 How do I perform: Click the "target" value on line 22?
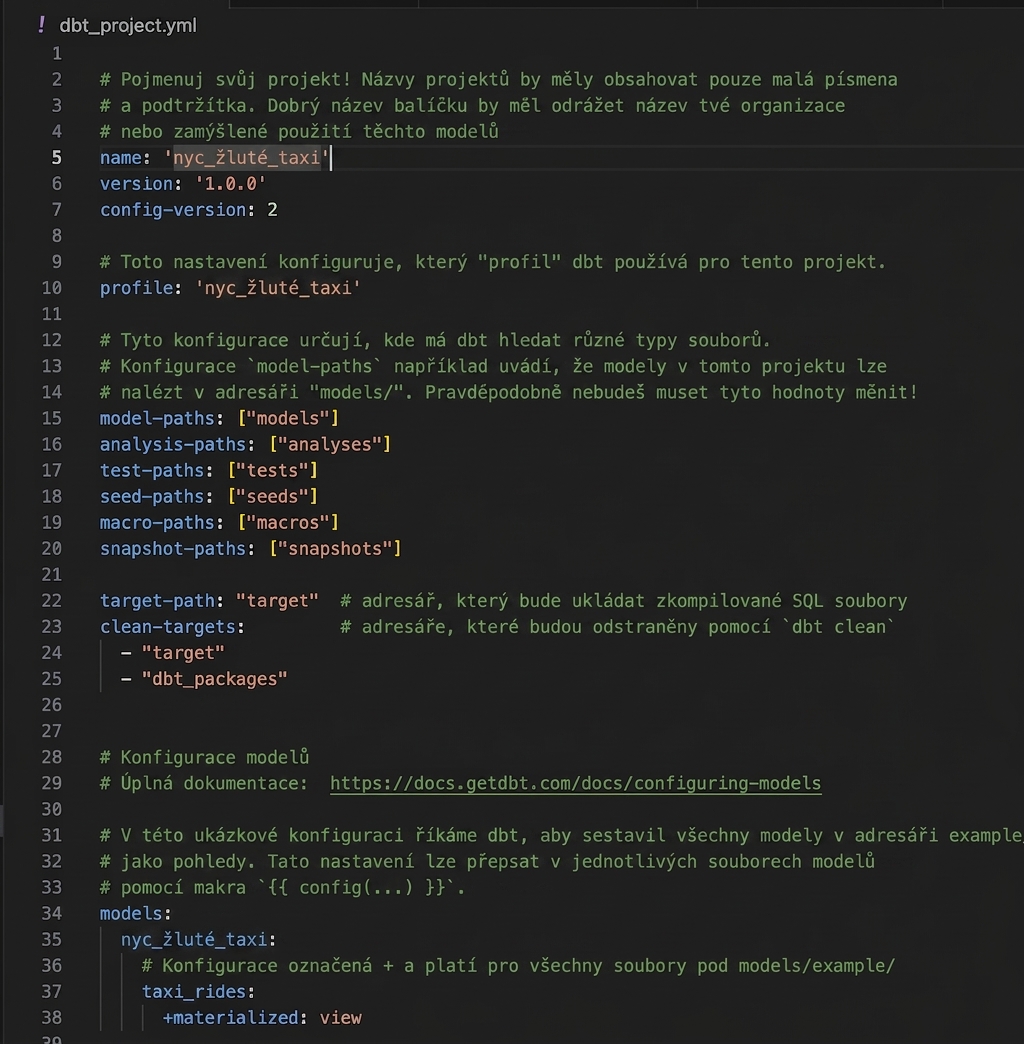277,601
